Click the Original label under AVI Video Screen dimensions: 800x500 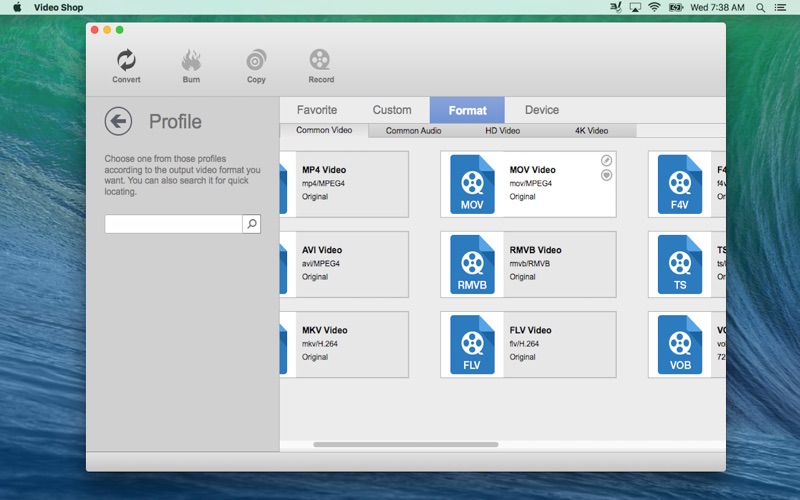315,277
